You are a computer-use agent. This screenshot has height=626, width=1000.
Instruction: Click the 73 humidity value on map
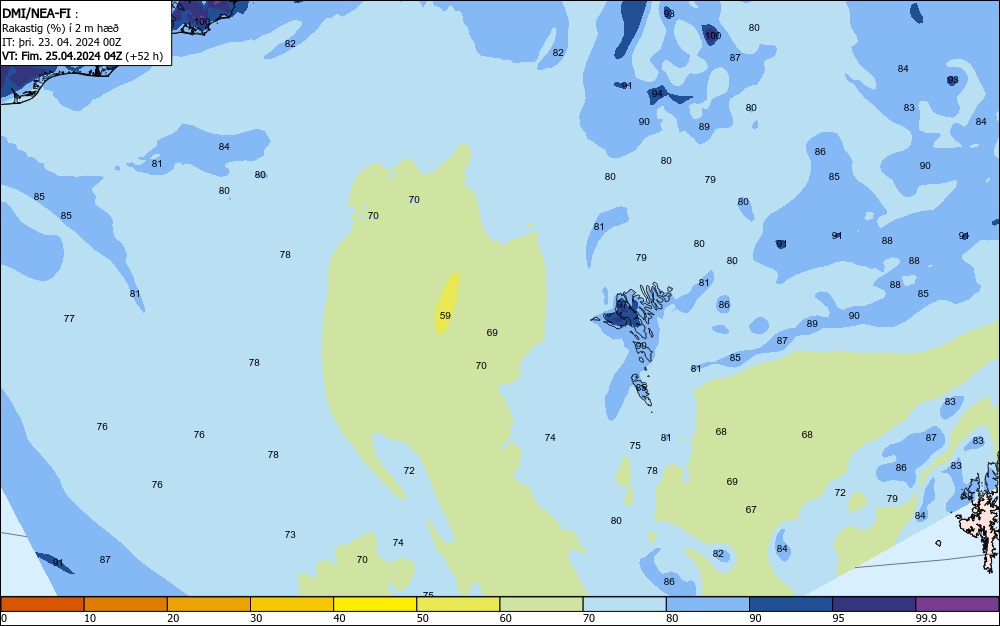[290, 535]
